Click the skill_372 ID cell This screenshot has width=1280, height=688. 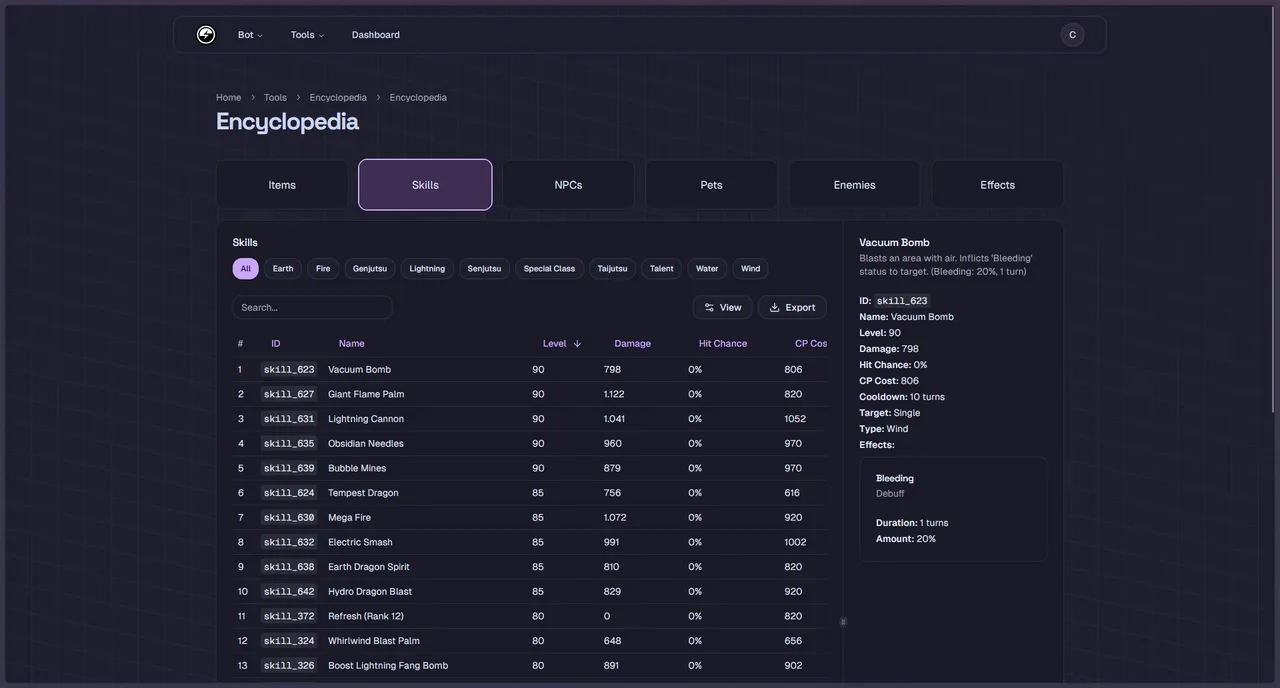click(289, 616)
